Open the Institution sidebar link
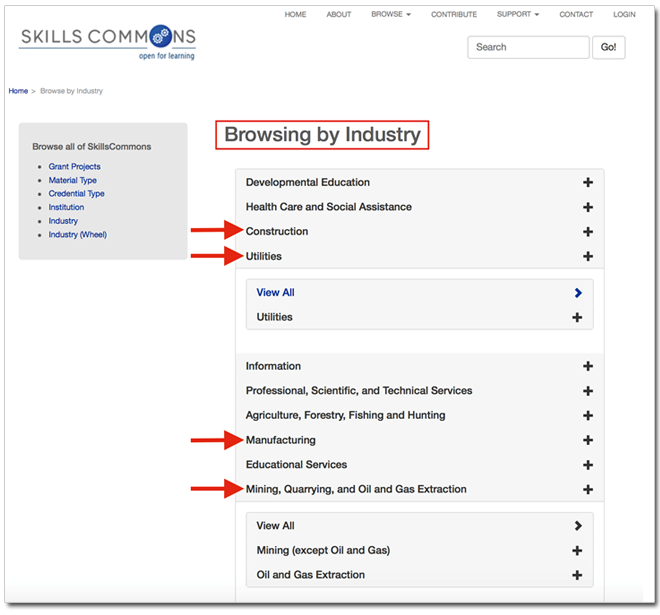The width and height of the screenshot is (660, 615). tap(66, 207)
